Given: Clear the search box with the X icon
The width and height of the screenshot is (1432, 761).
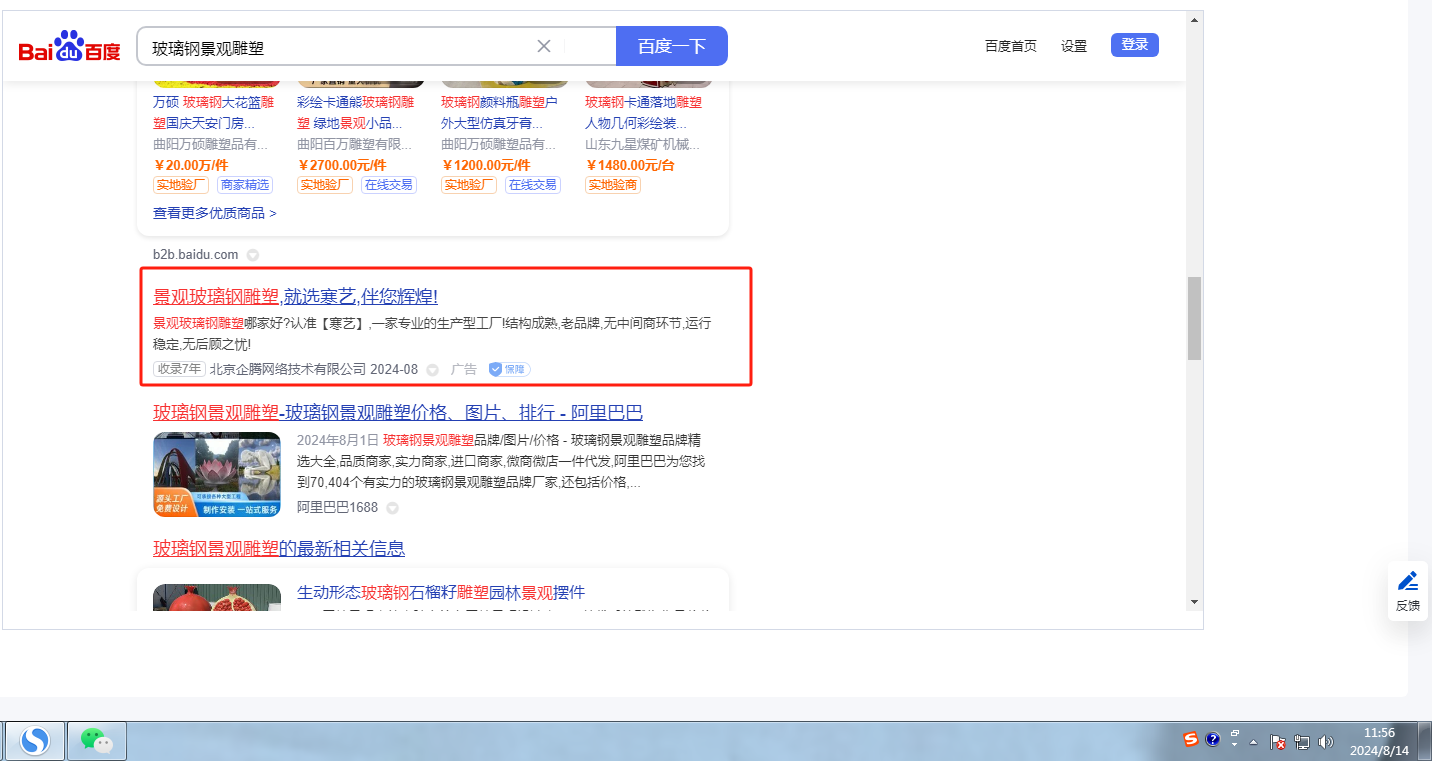Looking at the screenshot, I should pyautogui.click(x=544, y=46).
